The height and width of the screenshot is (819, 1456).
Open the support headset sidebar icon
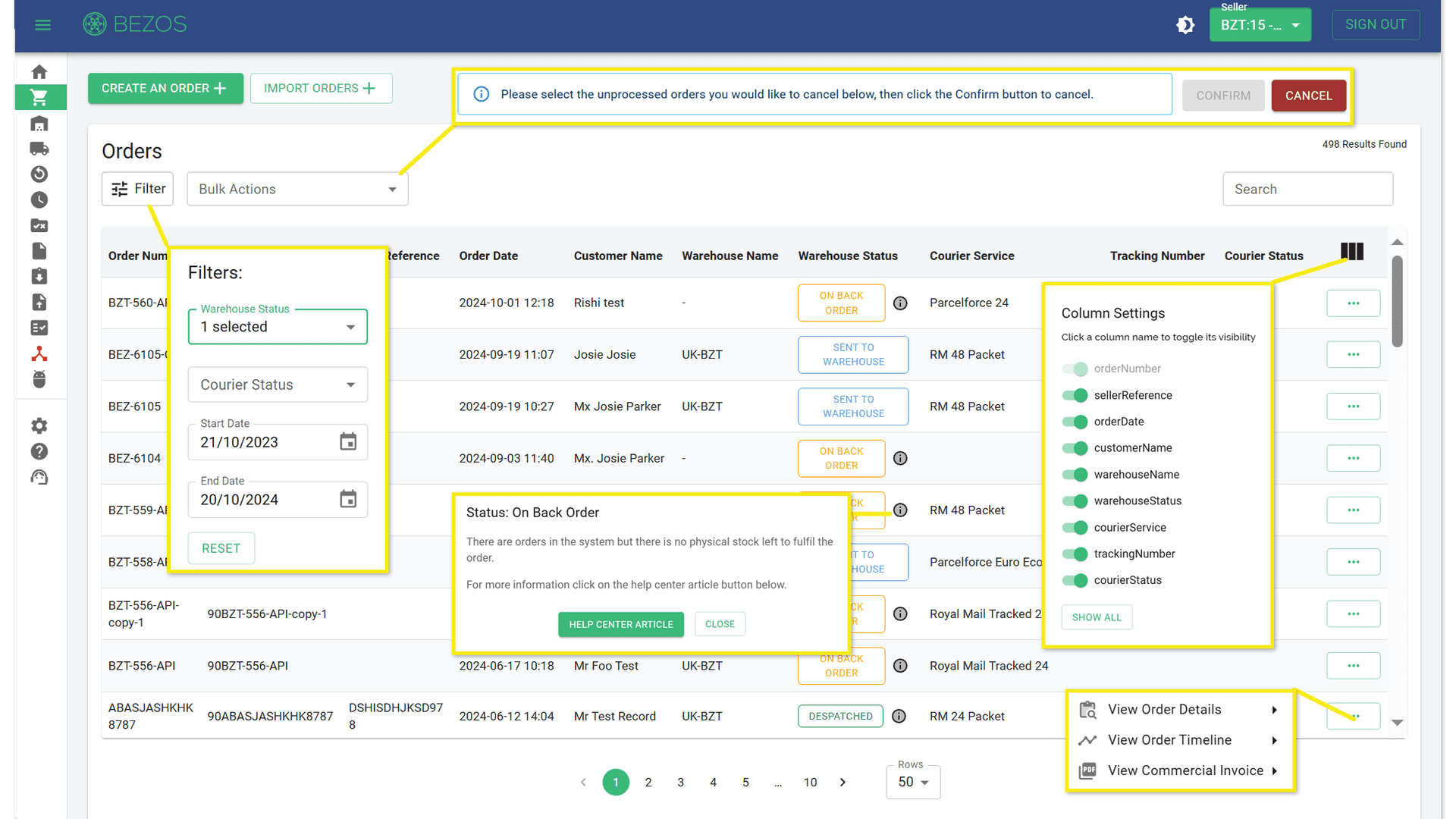click(39, 477)
